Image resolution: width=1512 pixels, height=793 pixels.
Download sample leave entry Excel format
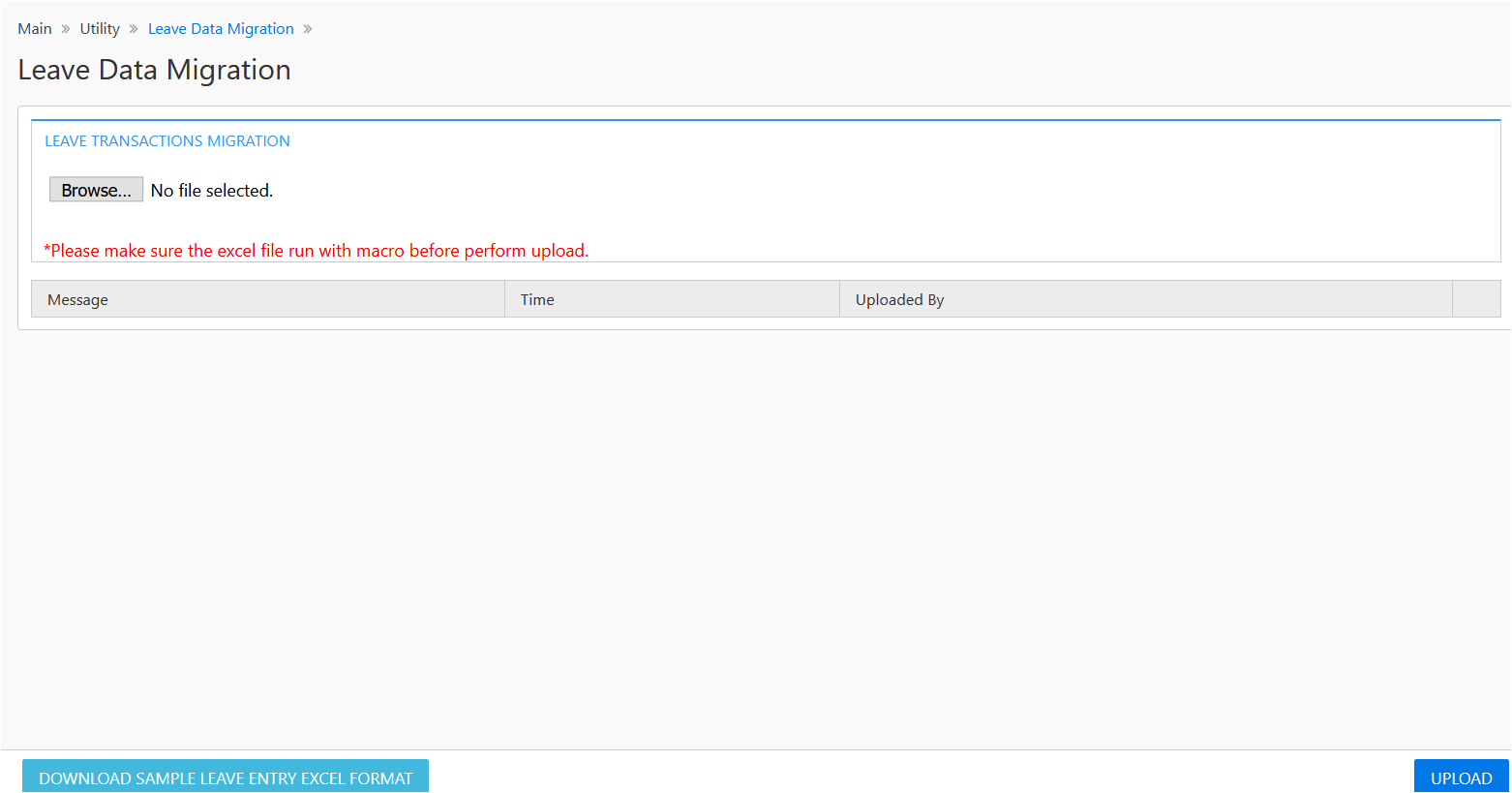pyautogui.click(x=226, y=777)
